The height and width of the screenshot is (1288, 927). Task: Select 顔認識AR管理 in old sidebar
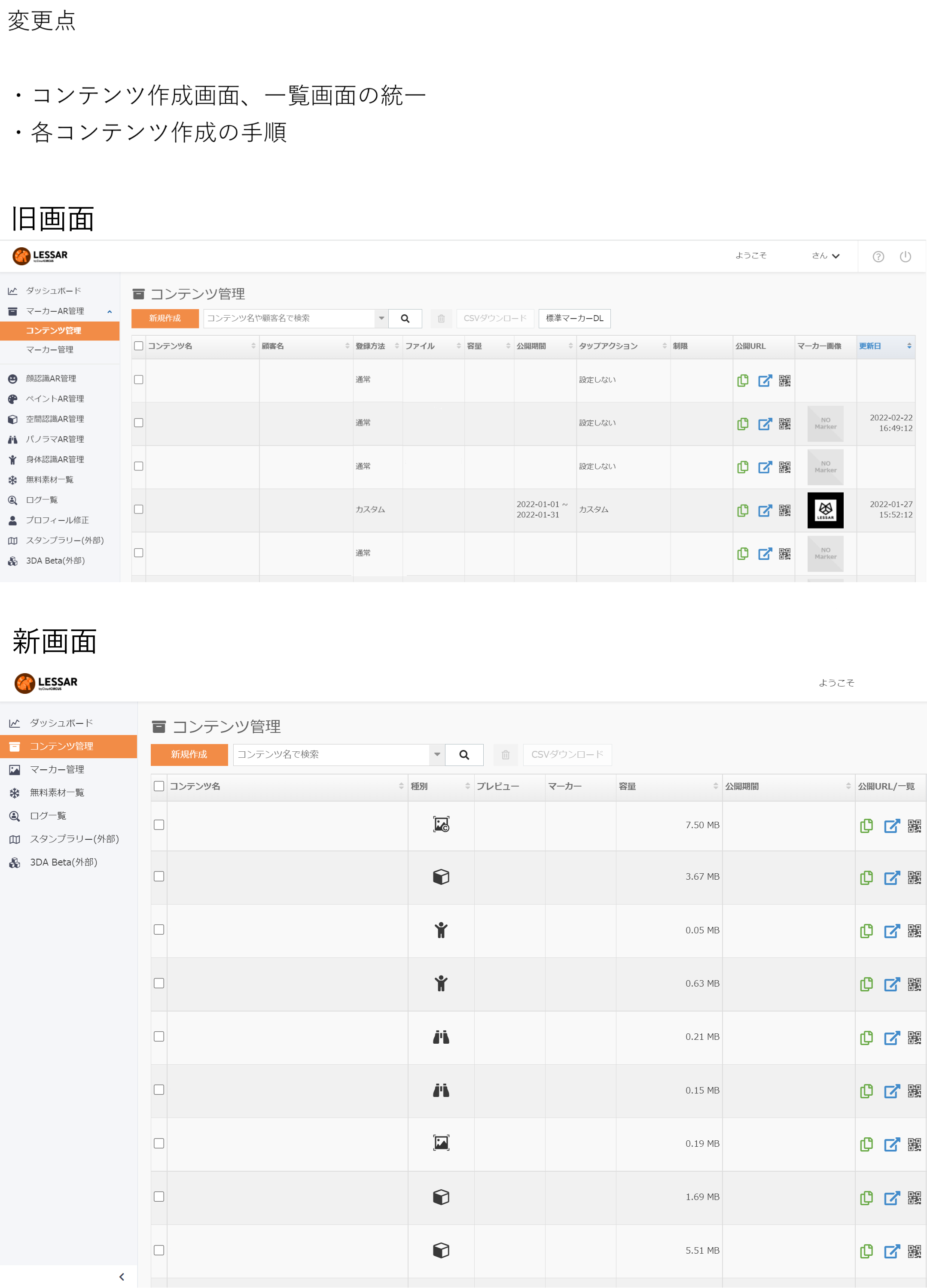51,378
